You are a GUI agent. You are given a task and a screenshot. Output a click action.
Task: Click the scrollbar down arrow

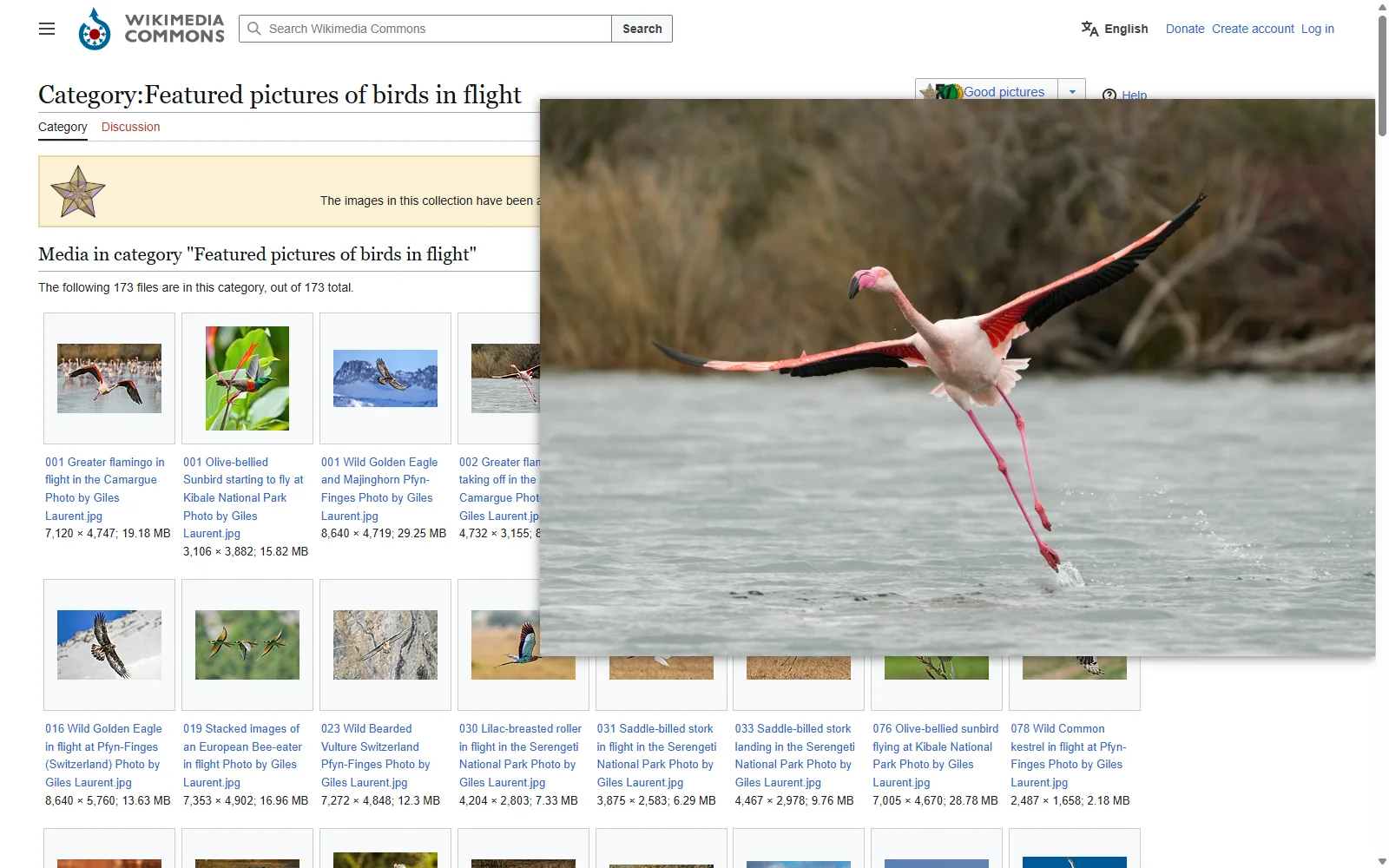pos(1382,861)
